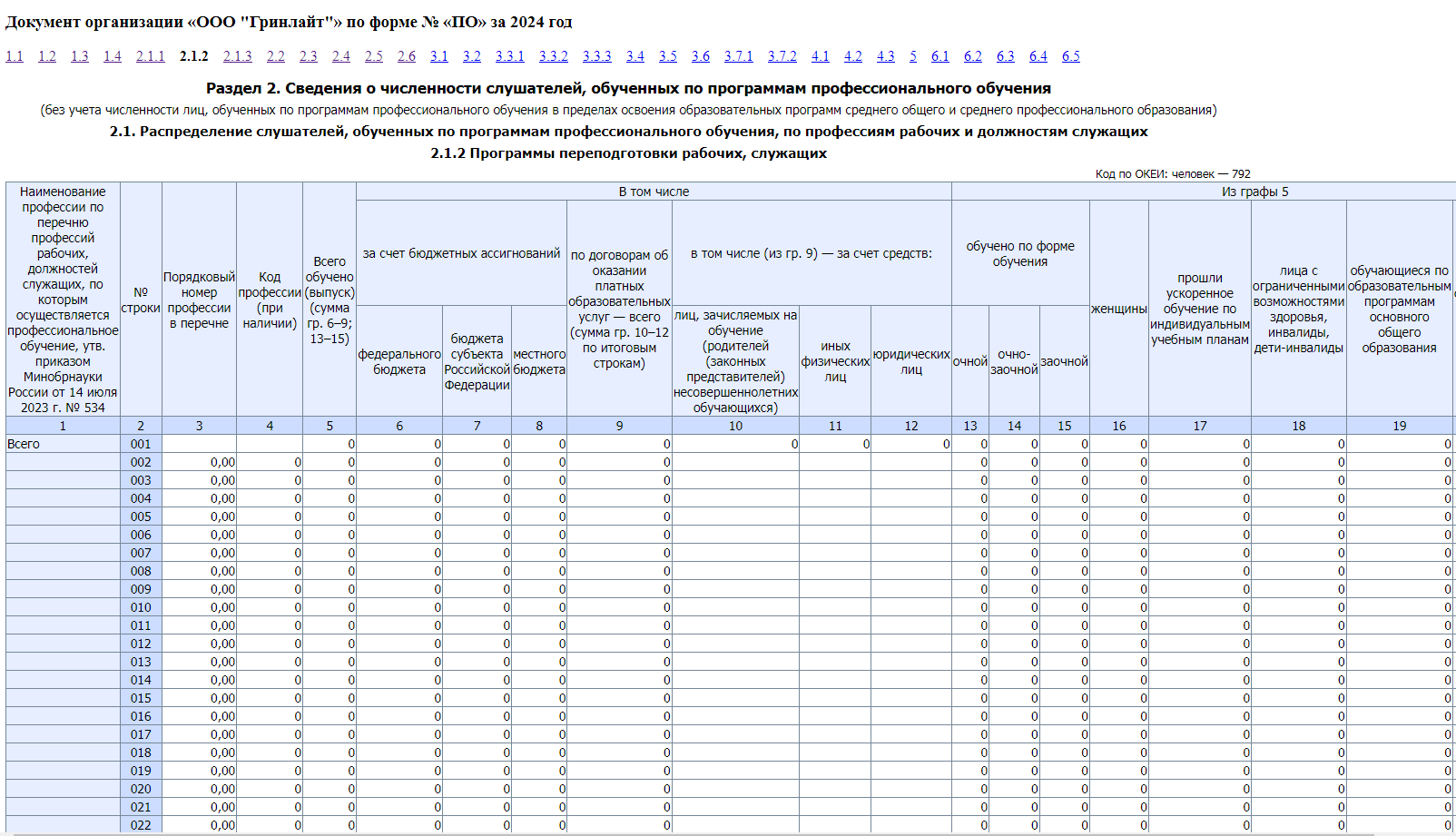Viewport: 1456px width, 836px height.
Task: Open section link 6.2
Action: point(973,56)
